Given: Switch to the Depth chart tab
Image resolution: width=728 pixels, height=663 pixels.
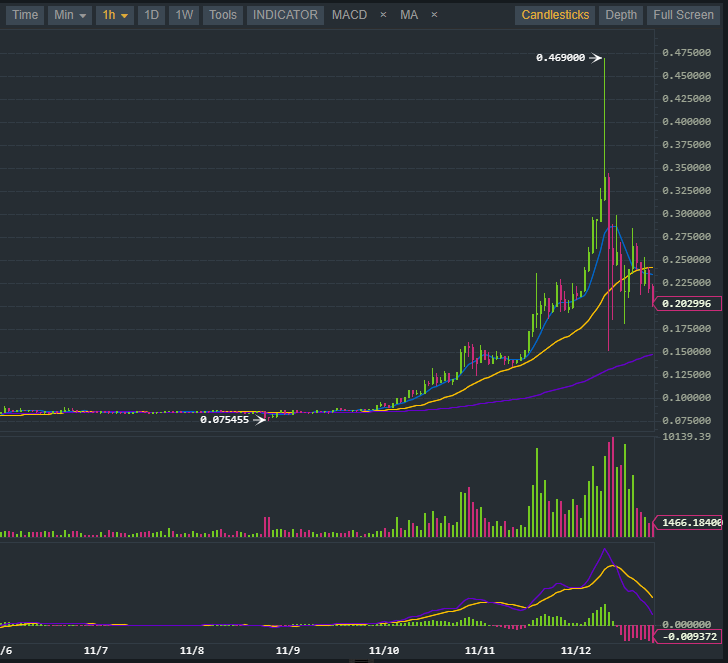Looking at the screenshot, I should (621, 15).
